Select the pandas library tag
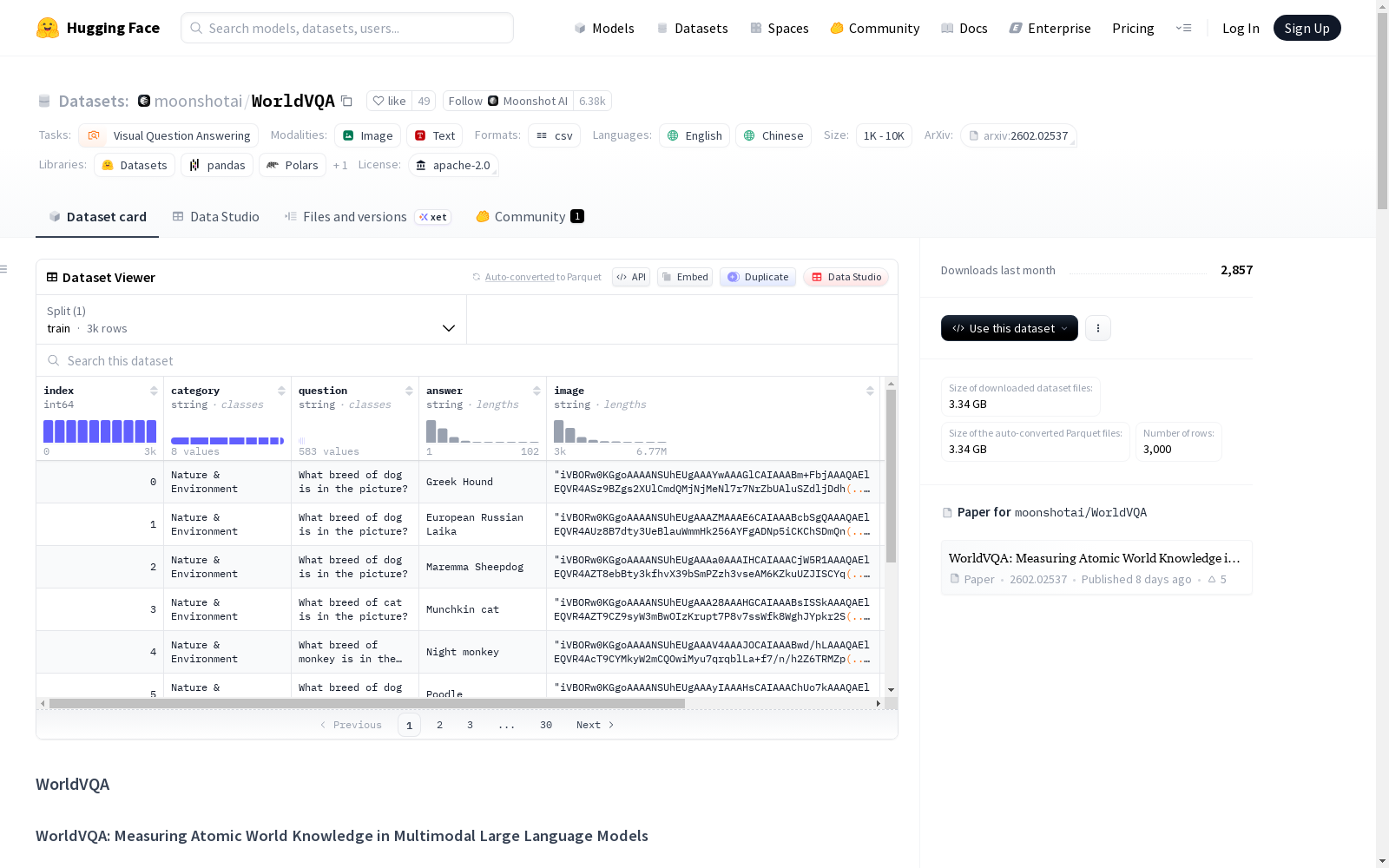Screen dimensions: 1389x868 tap(217, 165)
